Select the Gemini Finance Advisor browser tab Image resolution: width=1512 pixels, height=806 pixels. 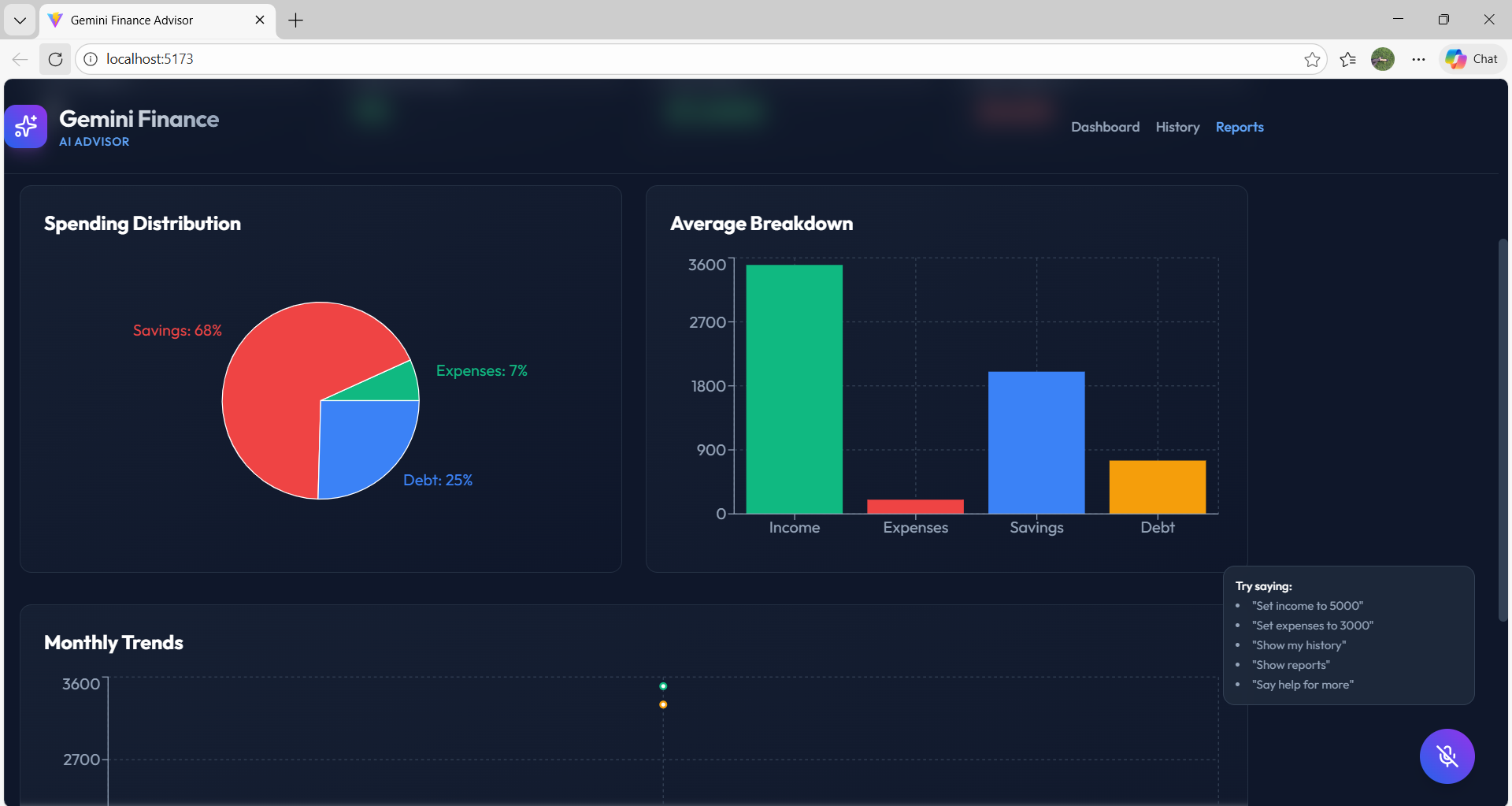(x=157, y=20)
